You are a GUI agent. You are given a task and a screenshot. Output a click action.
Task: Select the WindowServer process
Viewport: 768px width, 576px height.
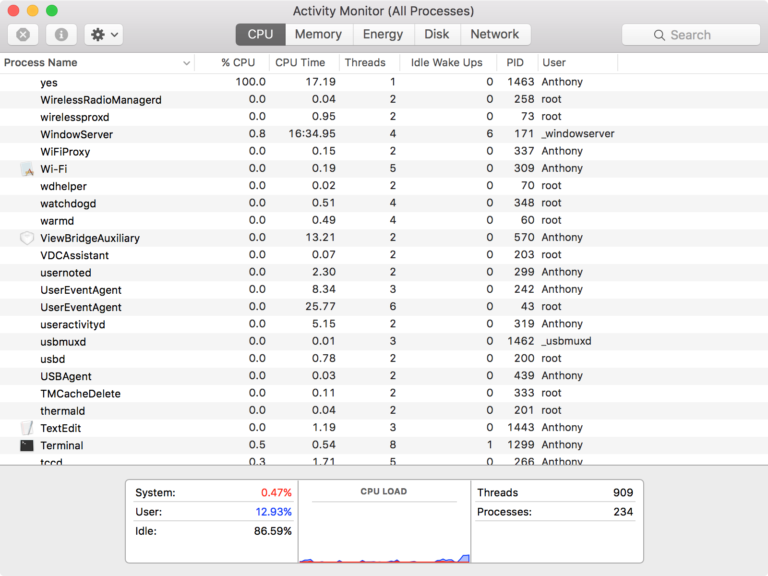pos(384,134)
